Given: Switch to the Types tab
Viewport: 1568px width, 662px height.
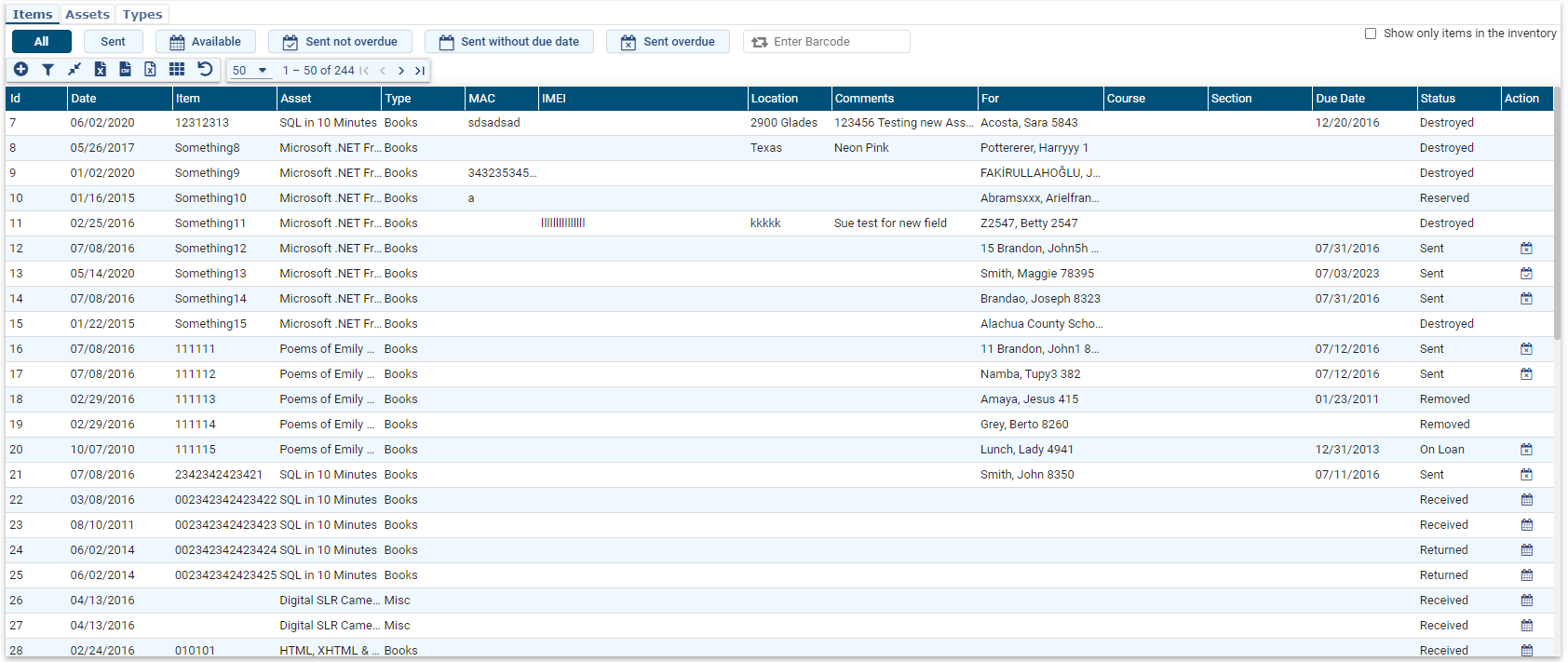Looking at the screenshot, I should (142, 14).
